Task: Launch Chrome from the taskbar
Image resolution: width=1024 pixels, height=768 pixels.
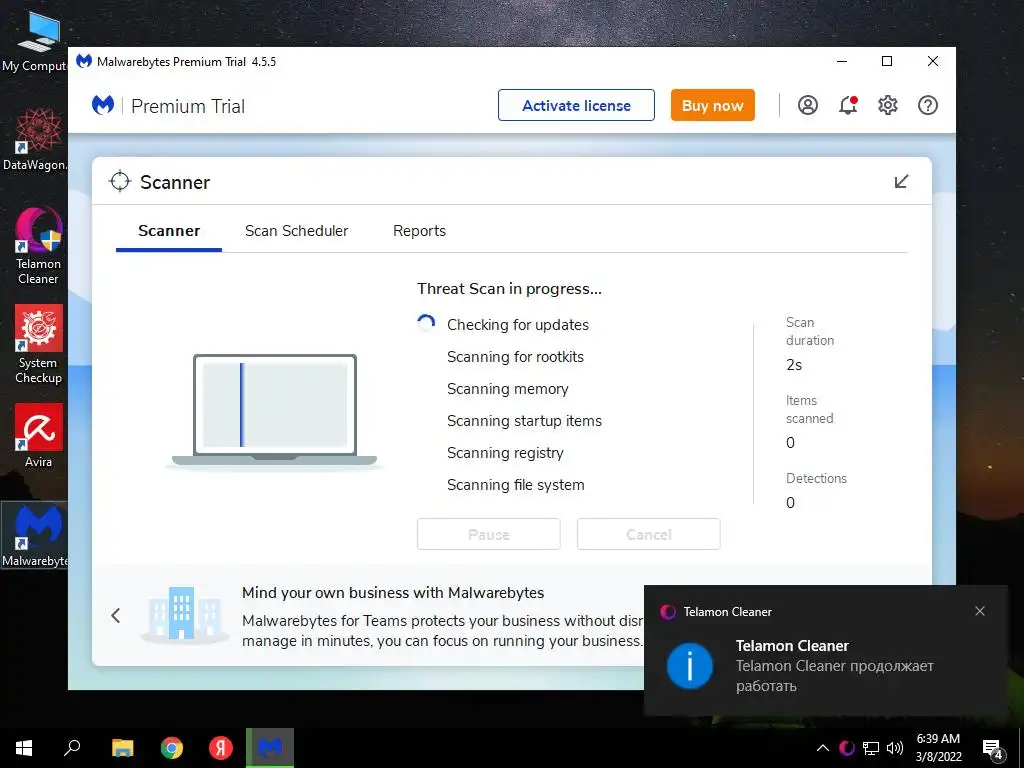Action: tap(172, 748)
